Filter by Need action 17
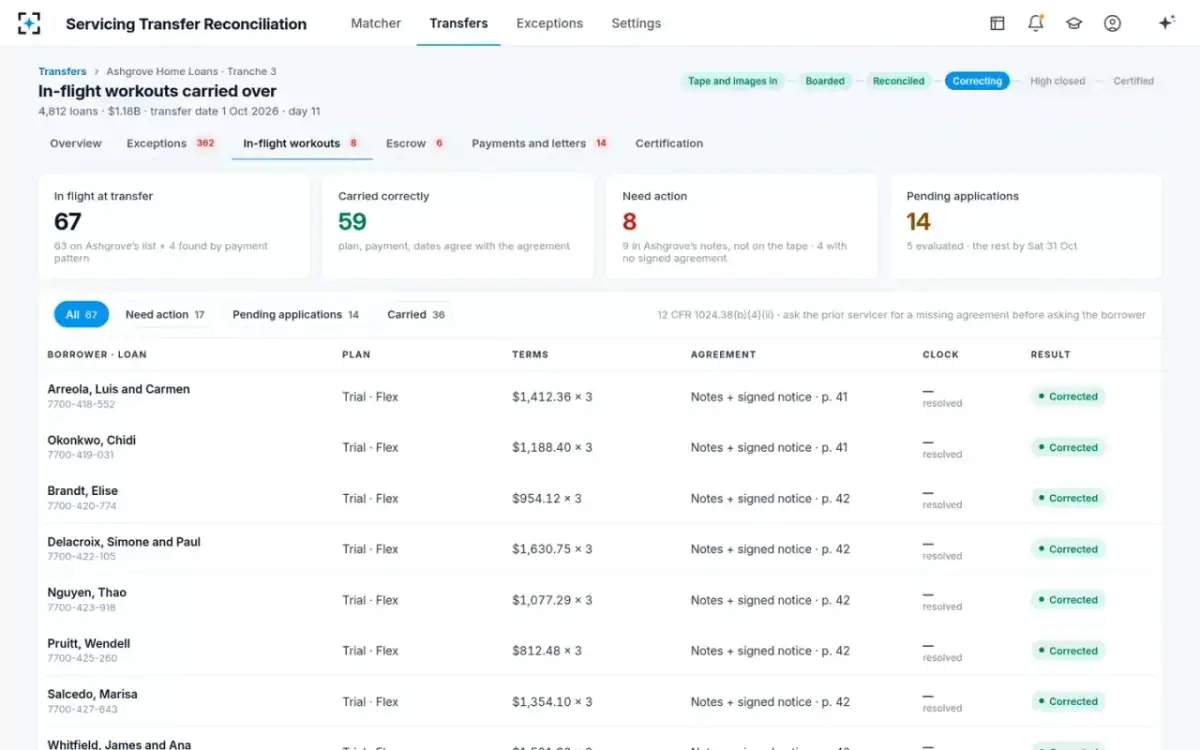Viewport: 1200px width, 750px height. tap(165, 315)
